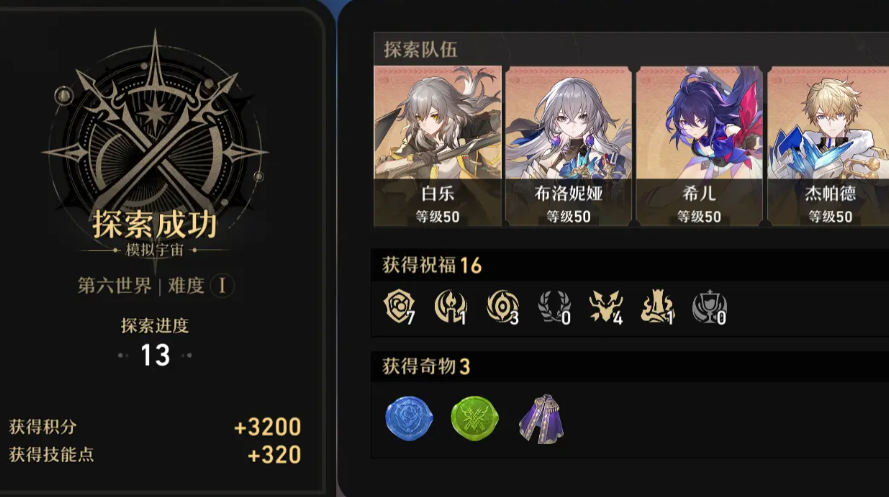This screenshot has height=497, width=889.
Task: Select 白乐 character card
Action: [x=438, y=146]
